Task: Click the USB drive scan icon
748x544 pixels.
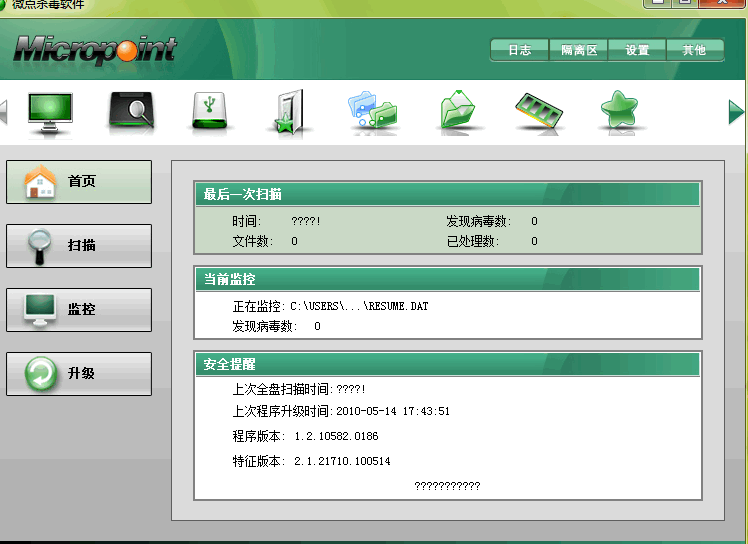Action: [x=209, y=111]
